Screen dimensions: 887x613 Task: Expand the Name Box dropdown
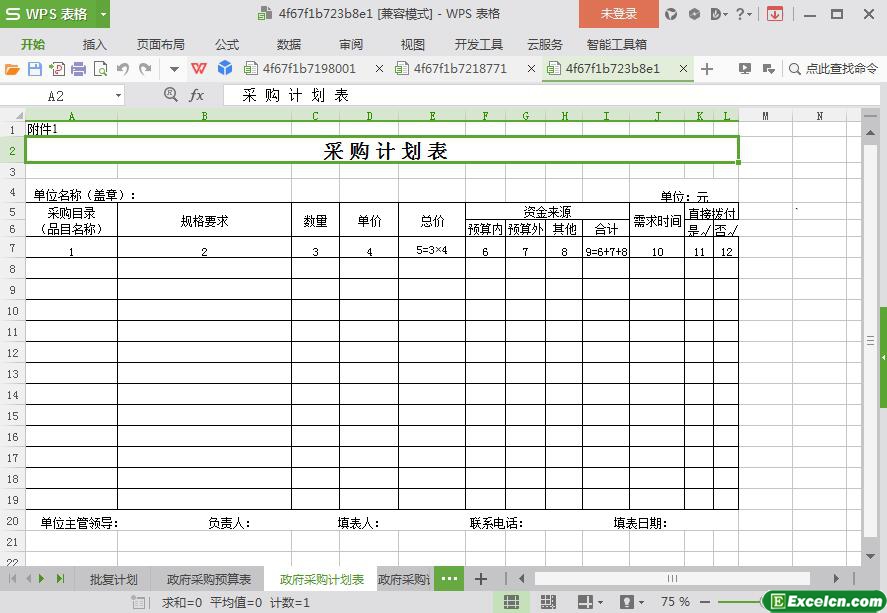click(118, 96)
